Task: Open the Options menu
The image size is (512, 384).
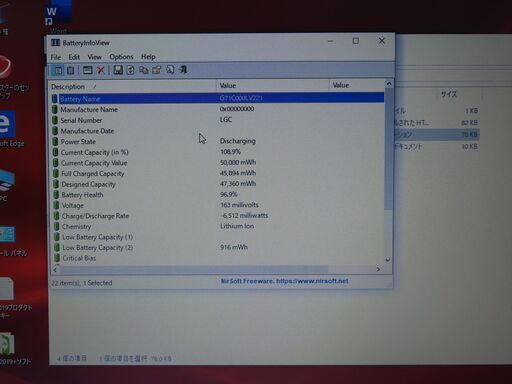Action: coord(121,57)
